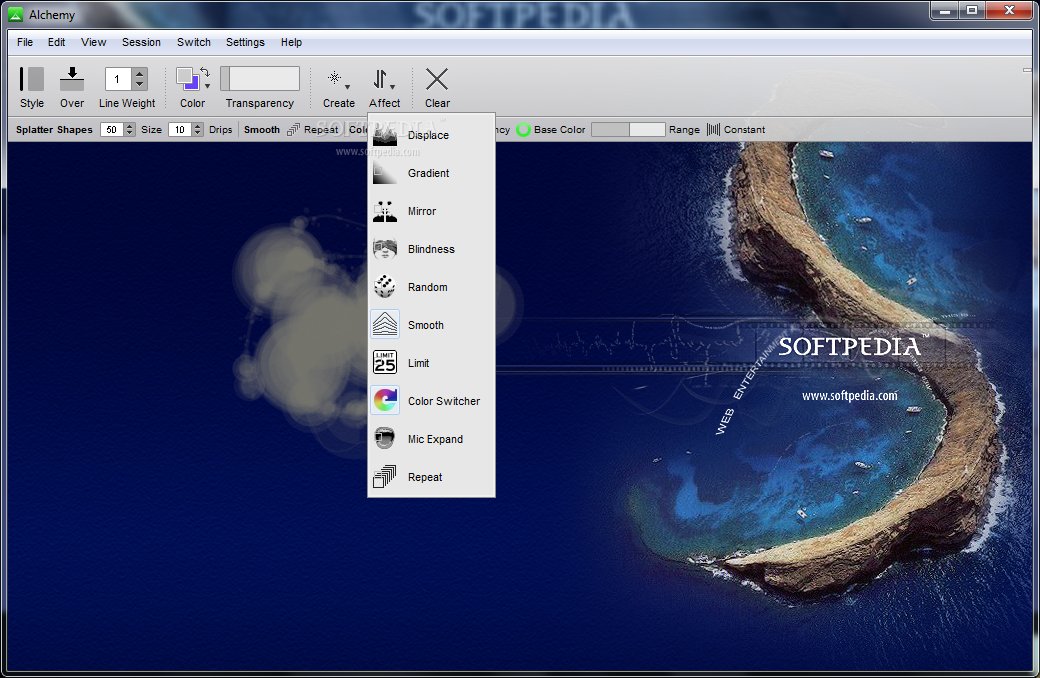This screenshot has width=1040, height=678.
Task: Increase the Splatter Shapes value
Action: tap(130, 126)
